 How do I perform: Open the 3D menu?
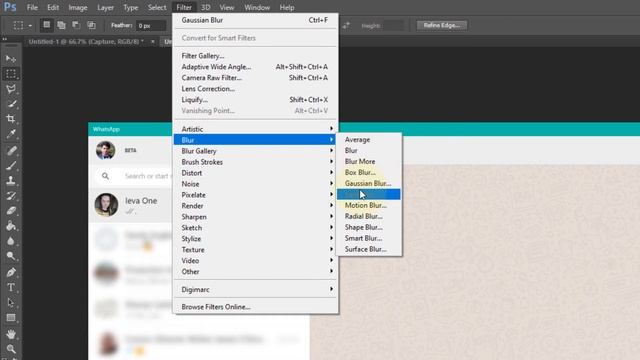click(206, 7)
